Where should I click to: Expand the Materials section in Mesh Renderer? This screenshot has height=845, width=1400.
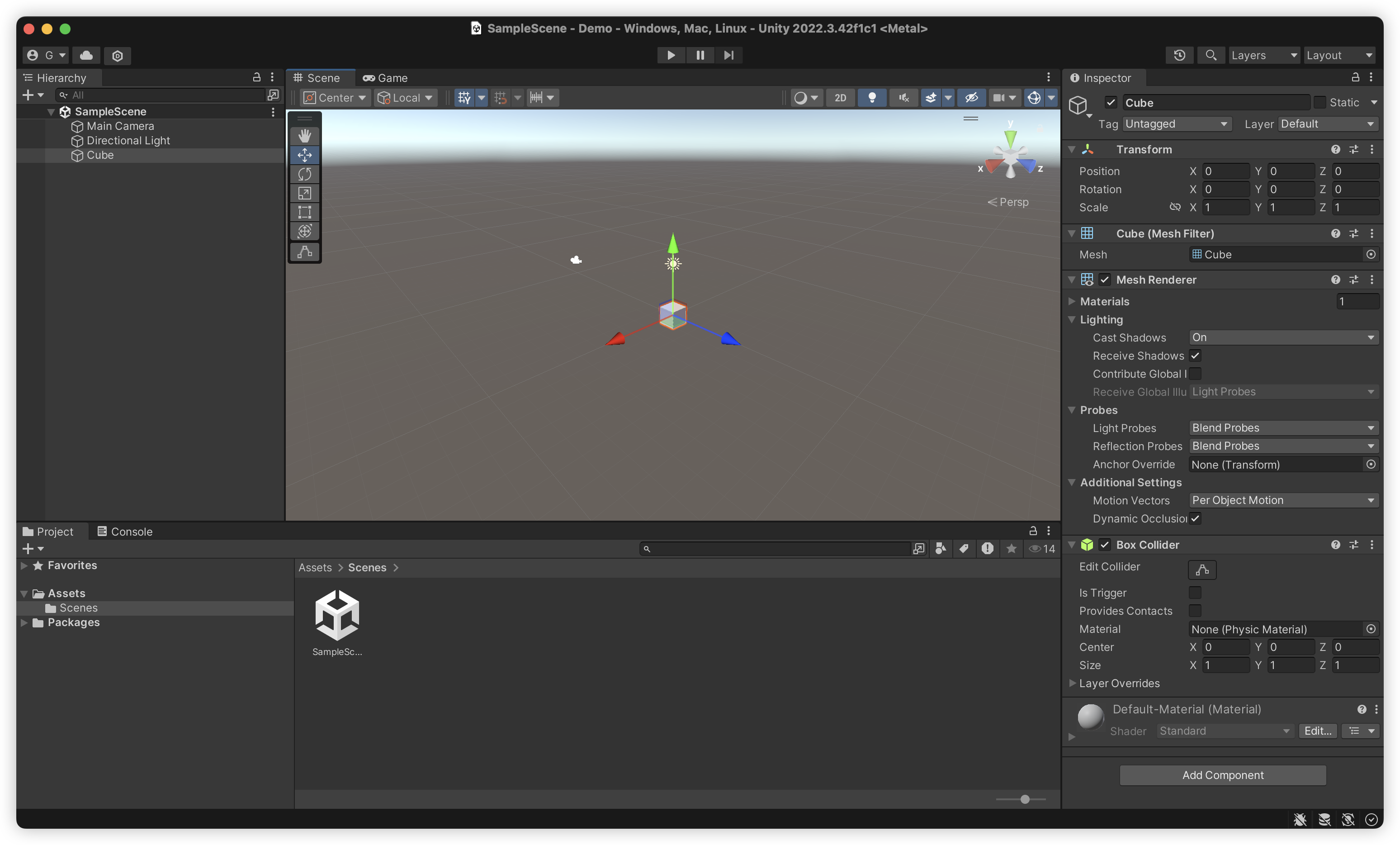pos(1072,301)
